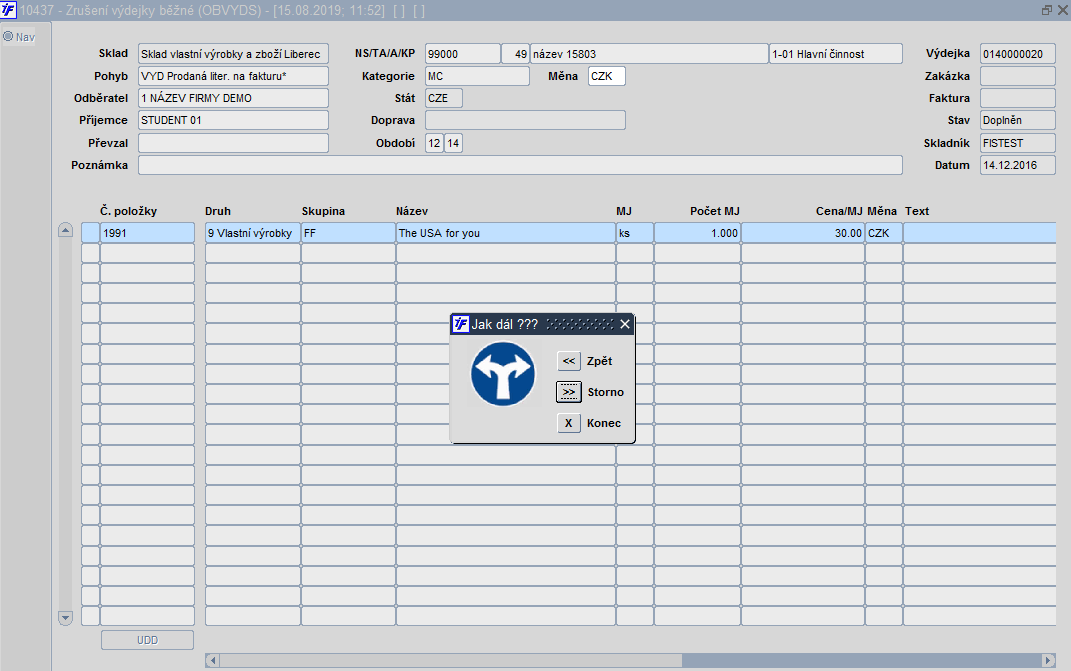Click the cell 9 Vlastní výrobky
The height and width of the screenshot is (671, 1071).
[x=253, y=233]
